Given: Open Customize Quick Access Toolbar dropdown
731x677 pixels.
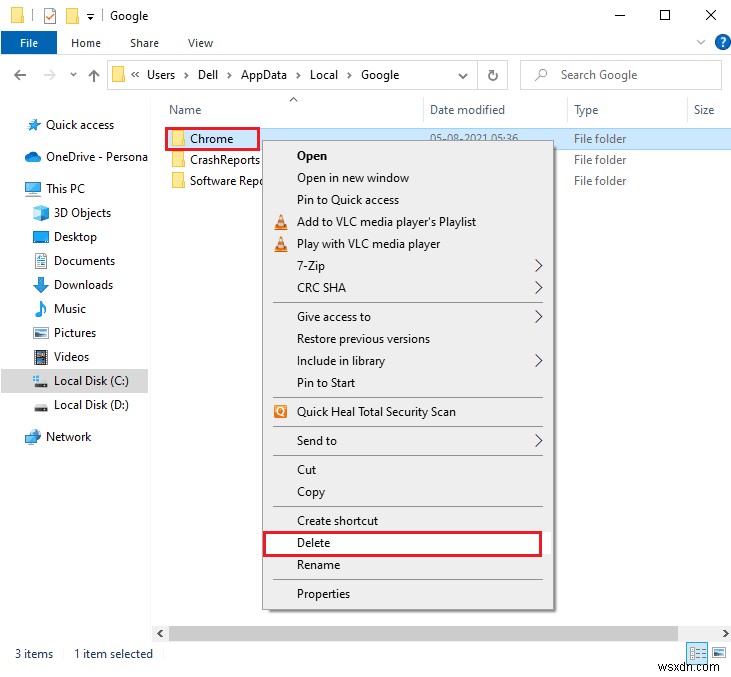Looking at the screenshot, I should click(90, 17).
